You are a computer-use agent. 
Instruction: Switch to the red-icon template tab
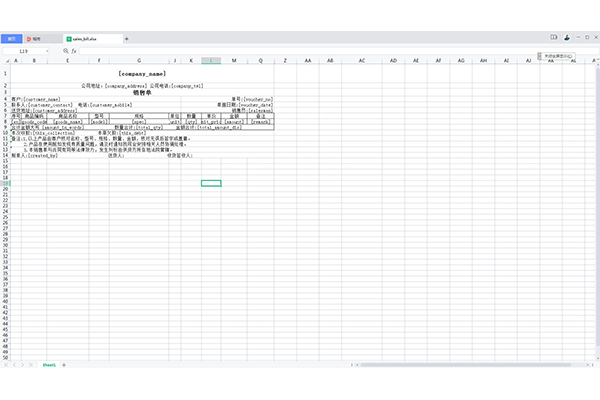[x=43, y=39]
